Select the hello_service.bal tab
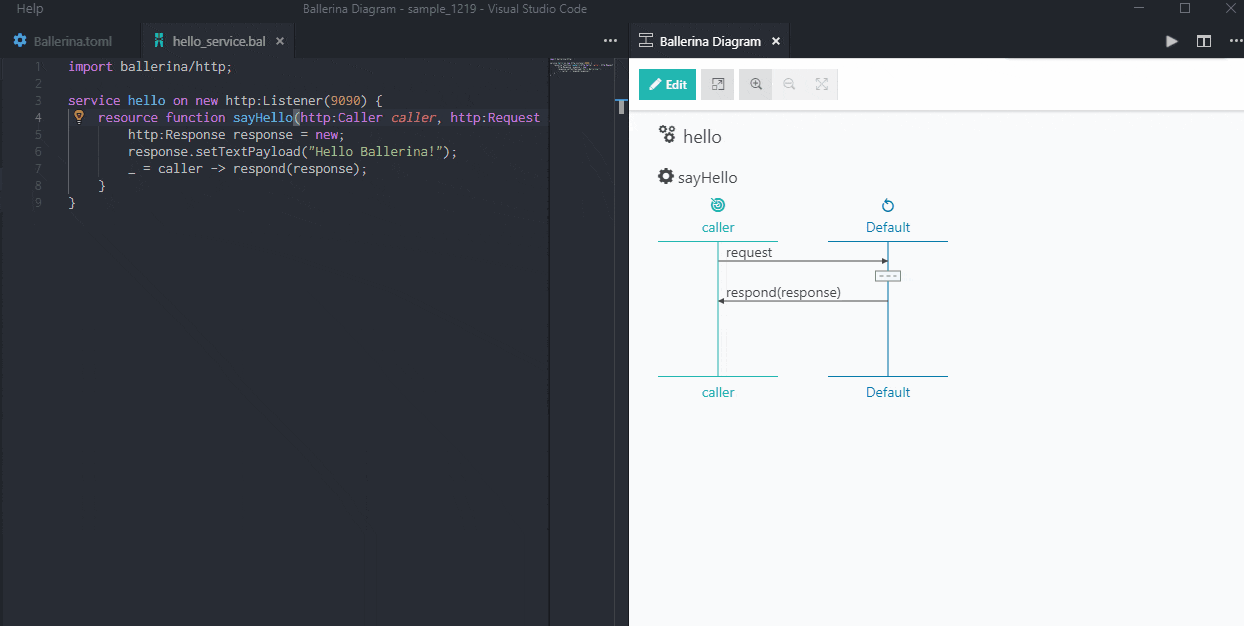1244x626 pixels. coord(219,42)
